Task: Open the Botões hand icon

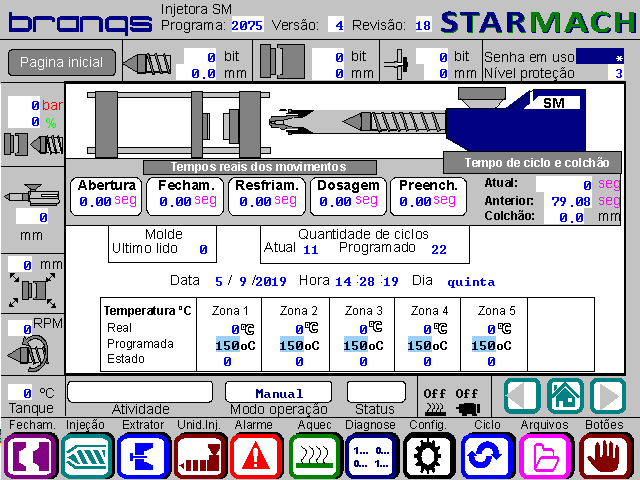Action: (x=606, y=456)
